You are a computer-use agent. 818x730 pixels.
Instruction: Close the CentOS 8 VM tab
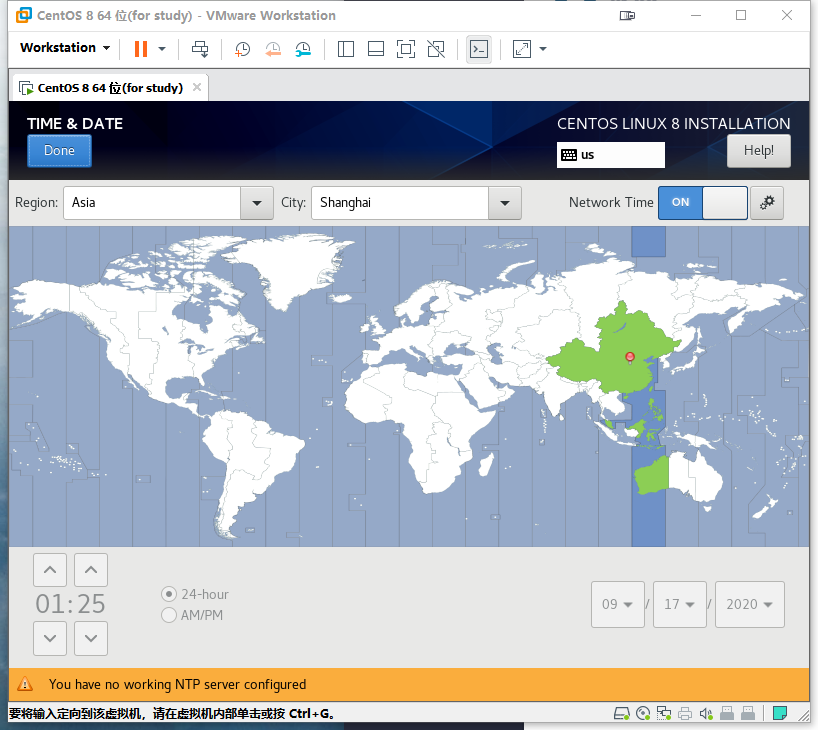pos(197,87)
